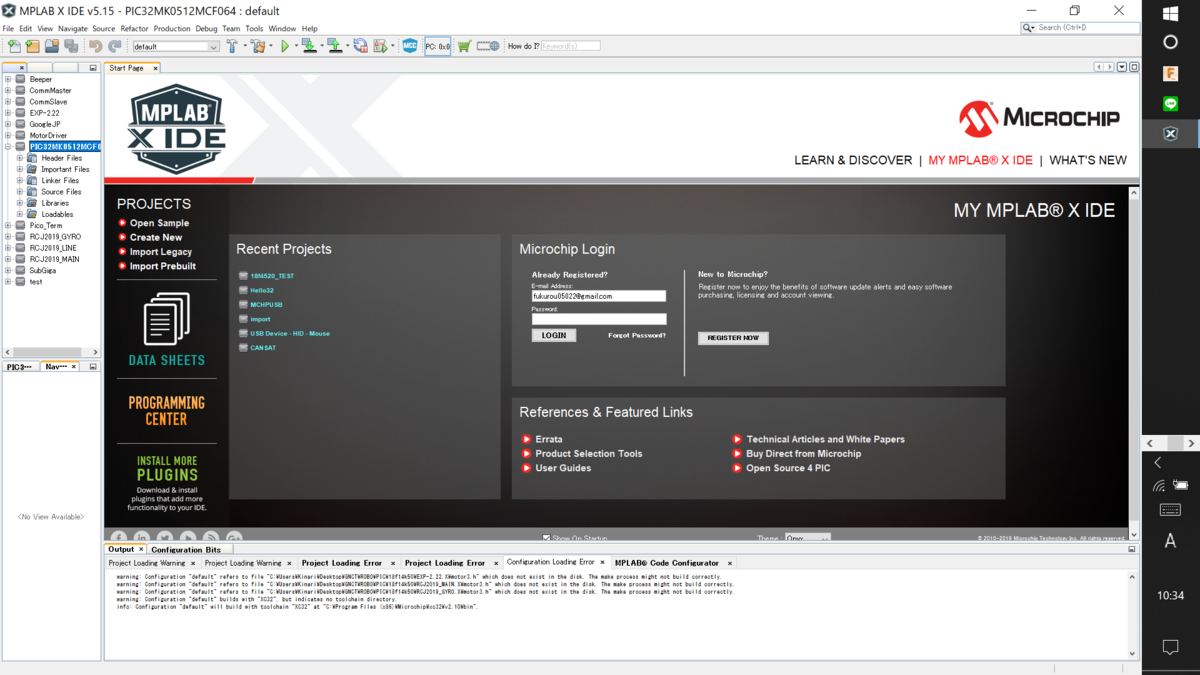This screenshot has height=675, width=1200.
Task: Click the touch keyboard tray icon
Action: pyautogui.click(x=1171, y=510)
